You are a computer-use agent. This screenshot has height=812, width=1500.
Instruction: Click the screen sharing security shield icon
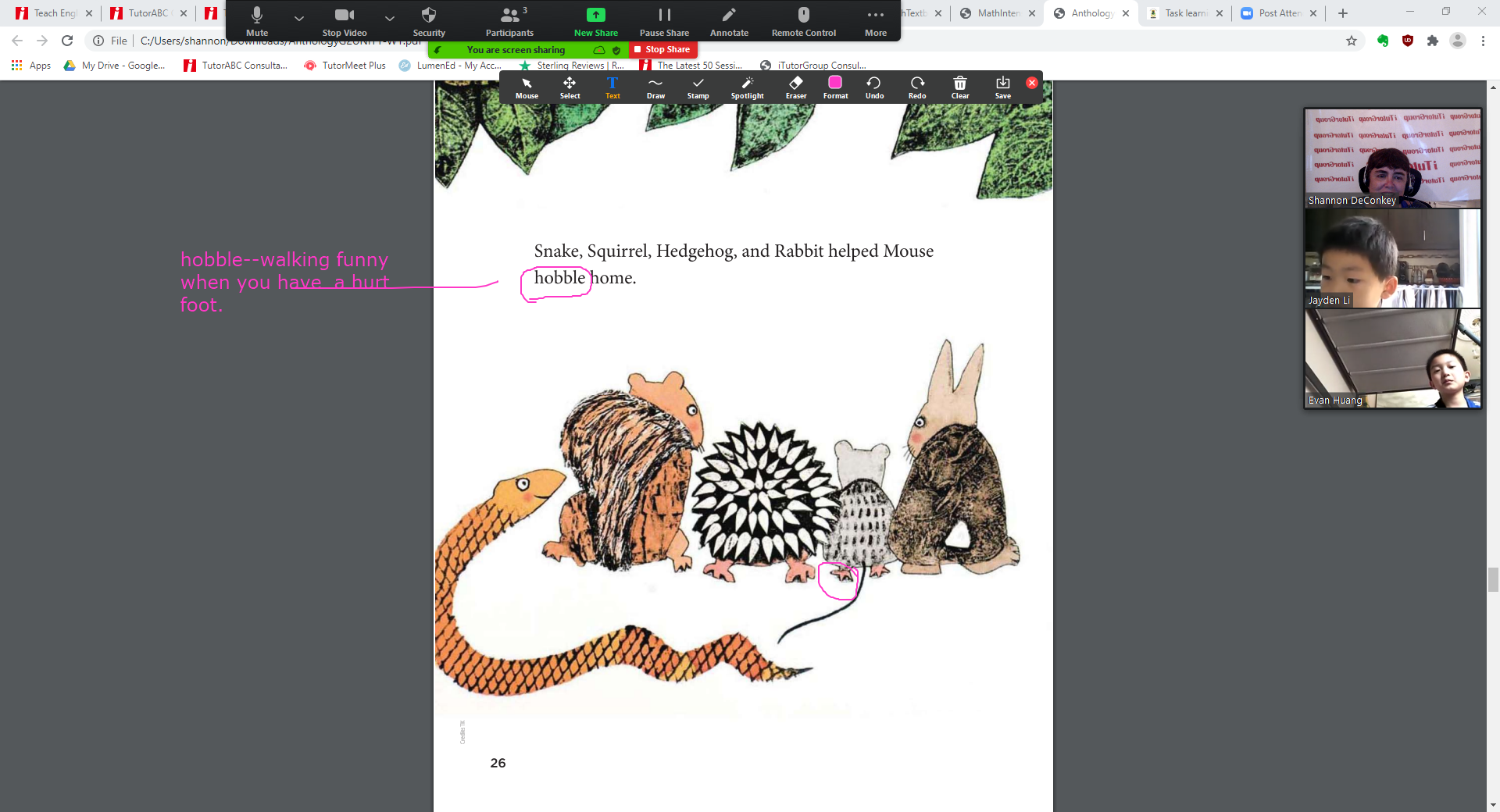616,50
